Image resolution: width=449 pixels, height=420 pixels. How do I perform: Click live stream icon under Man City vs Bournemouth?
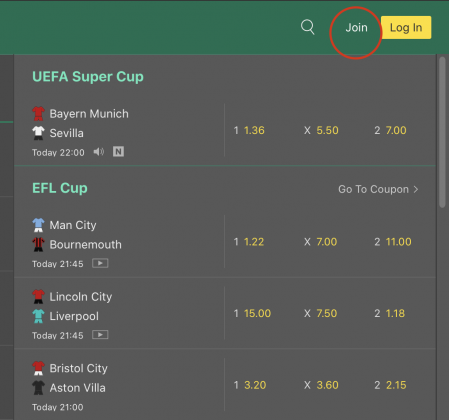(100, 263)
